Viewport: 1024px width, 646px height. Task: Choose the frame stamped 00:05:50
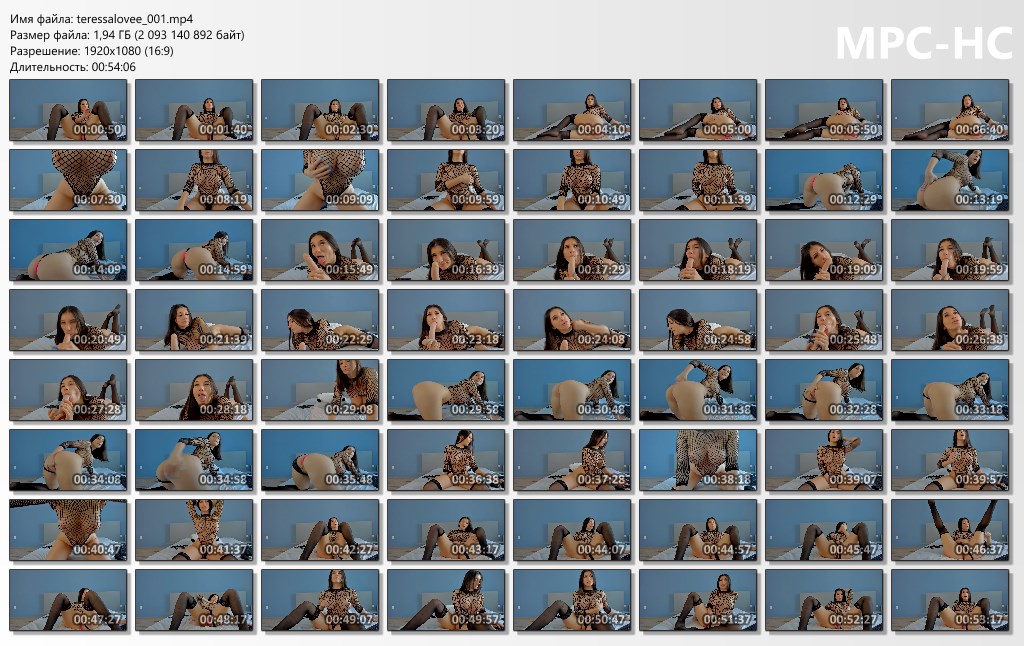tap(824, 110)
